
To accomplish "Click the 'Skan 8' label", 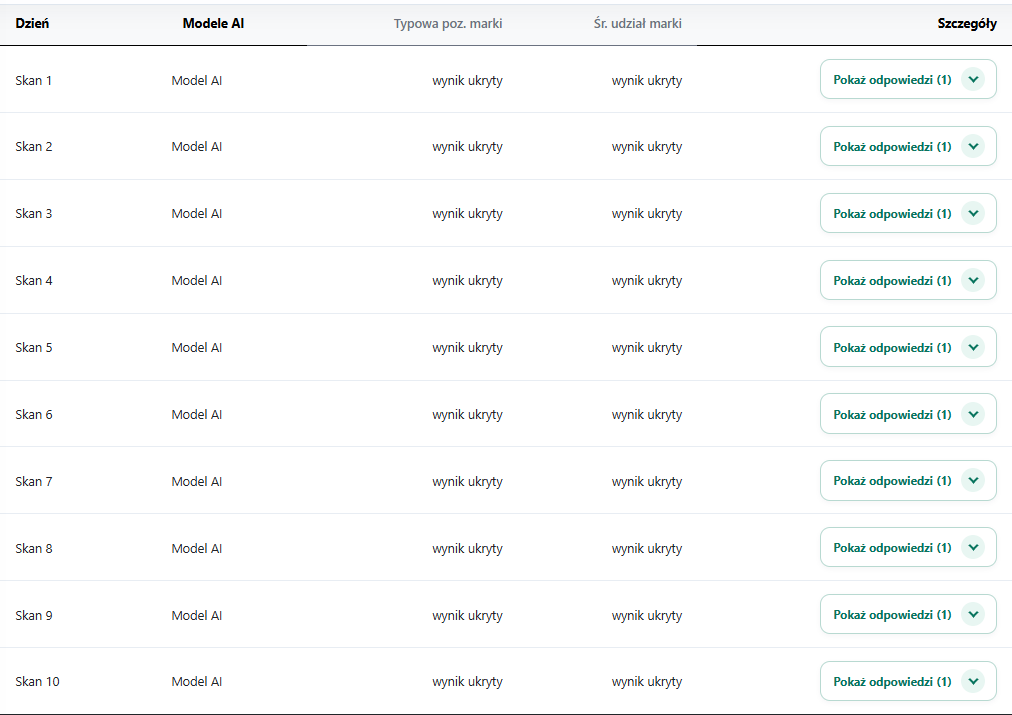I will pyautogui.click(x=34, y=549).
